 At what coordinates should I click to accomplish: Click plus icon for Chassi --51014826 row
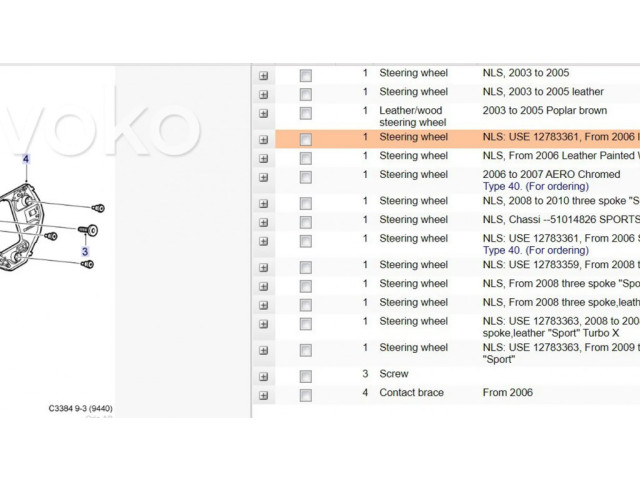click(x=264, y=221)
